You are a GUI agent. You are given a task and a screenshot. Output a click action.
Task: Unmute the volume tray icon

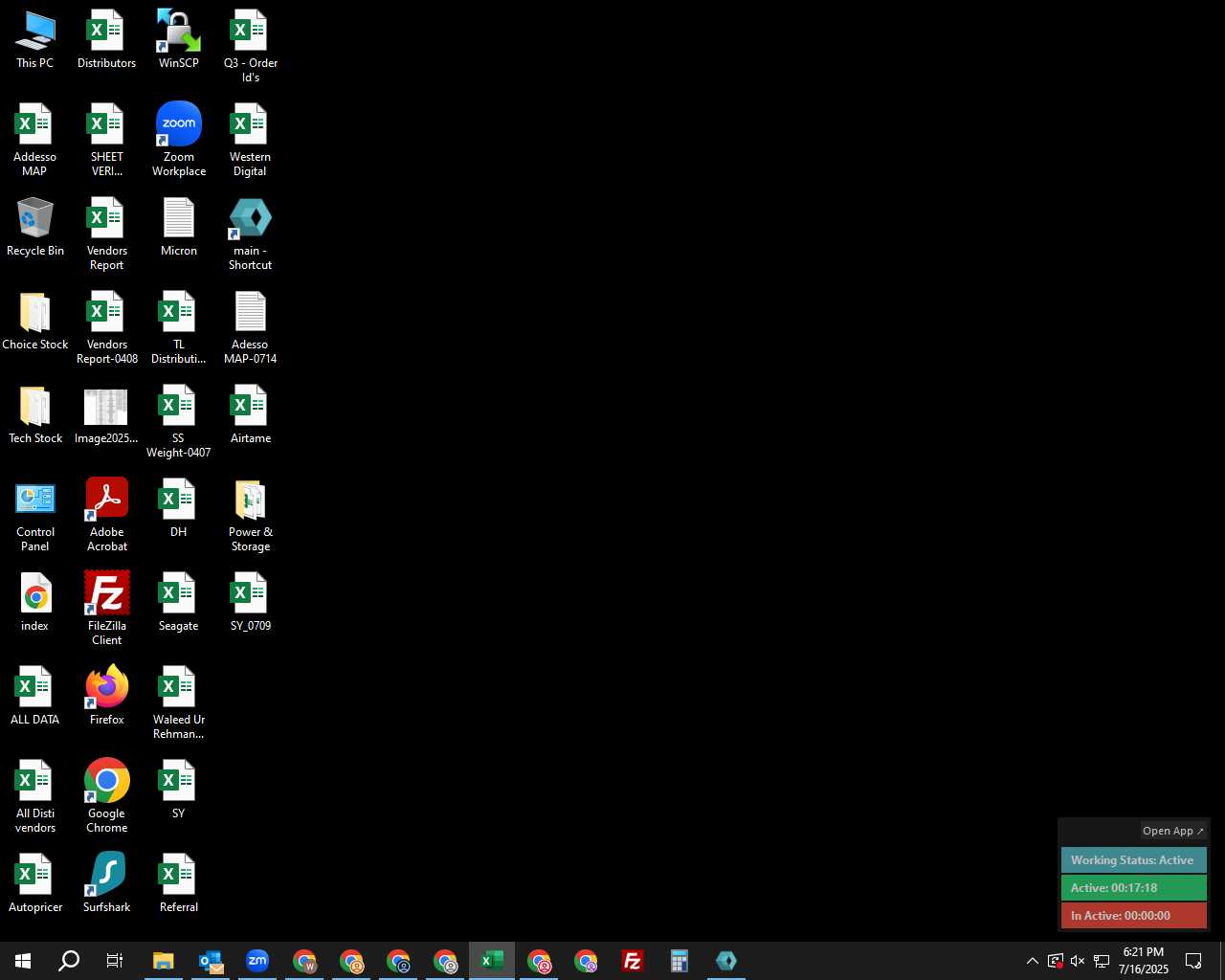tap(1078, 961)
